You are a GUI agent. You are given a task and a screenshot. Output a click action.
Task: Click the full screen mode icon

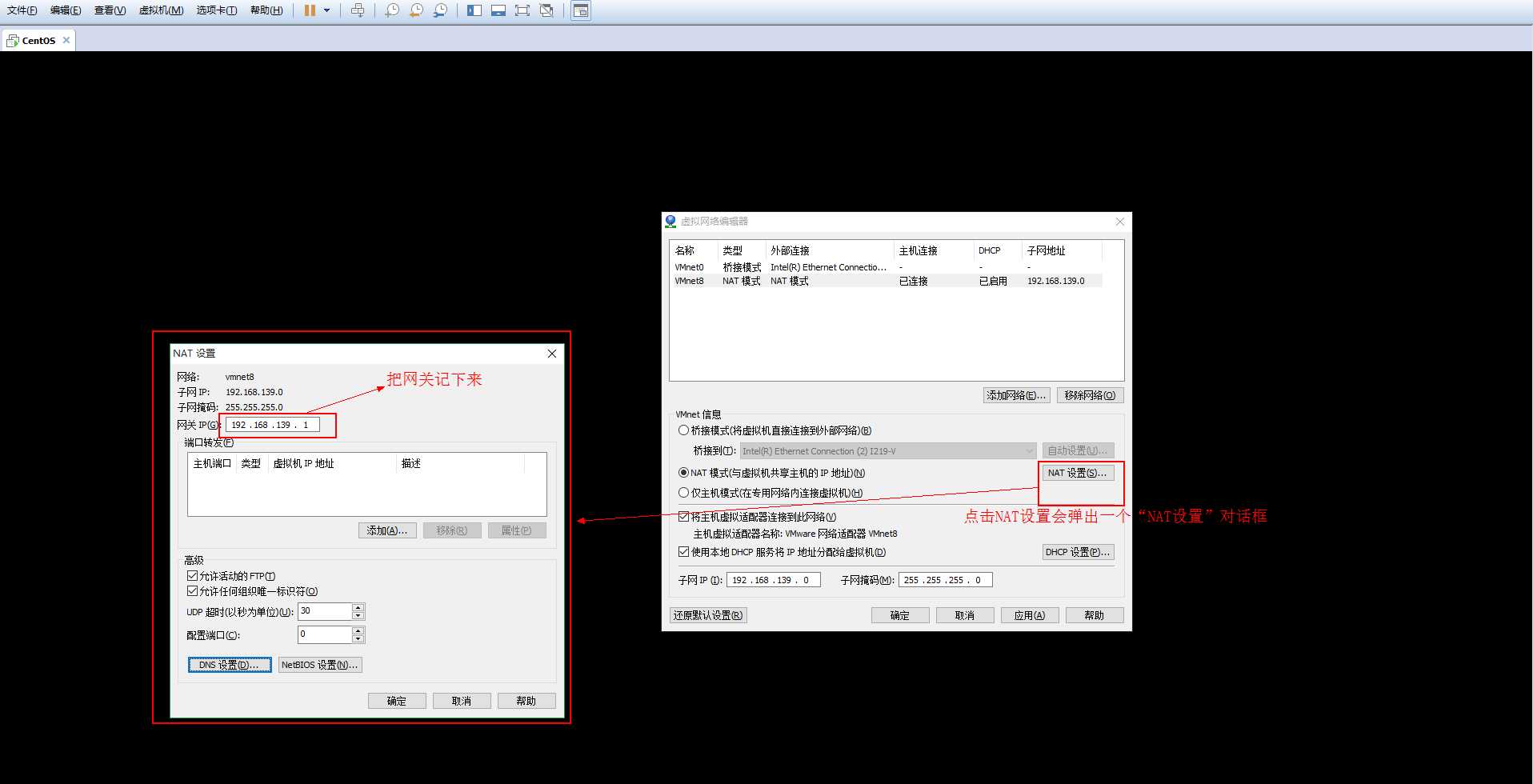[x=522, y=10]
